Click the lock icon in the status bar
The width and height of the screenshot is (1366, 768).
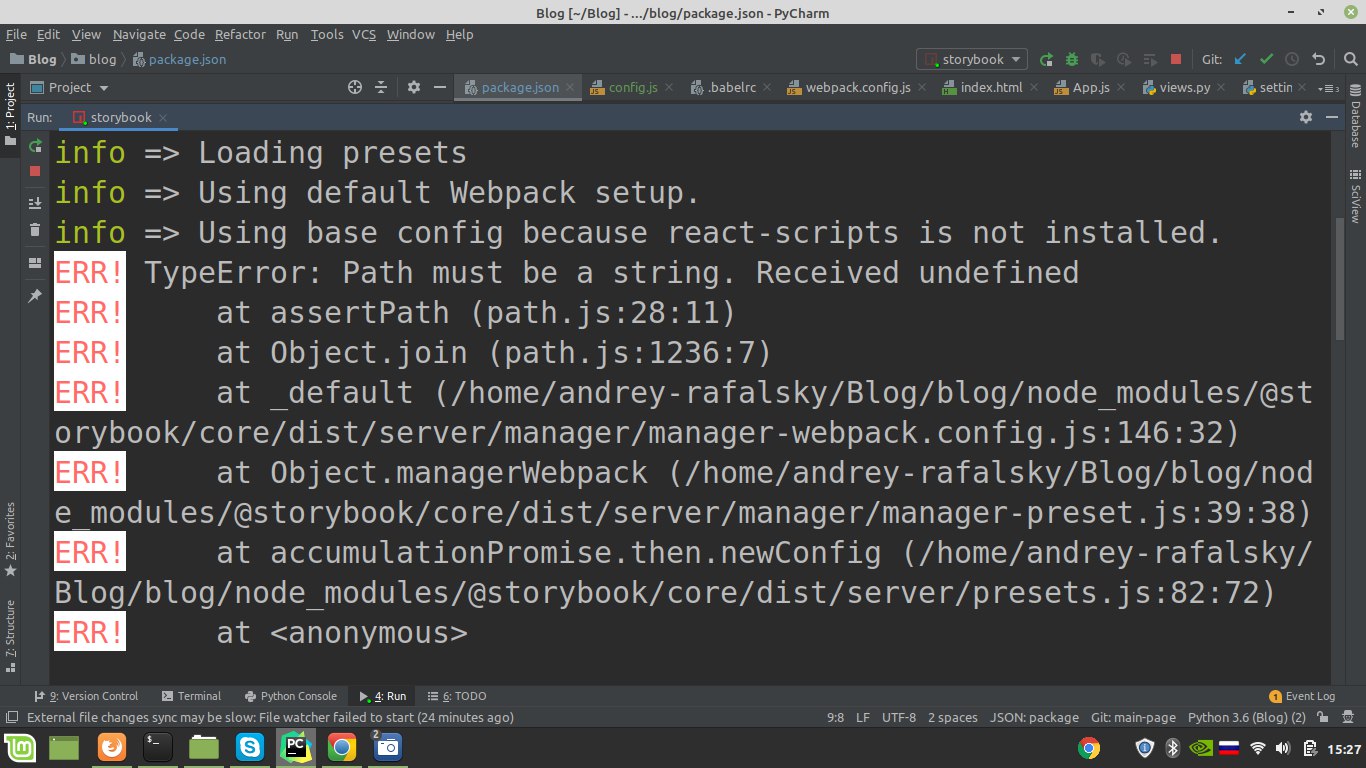1323,717
